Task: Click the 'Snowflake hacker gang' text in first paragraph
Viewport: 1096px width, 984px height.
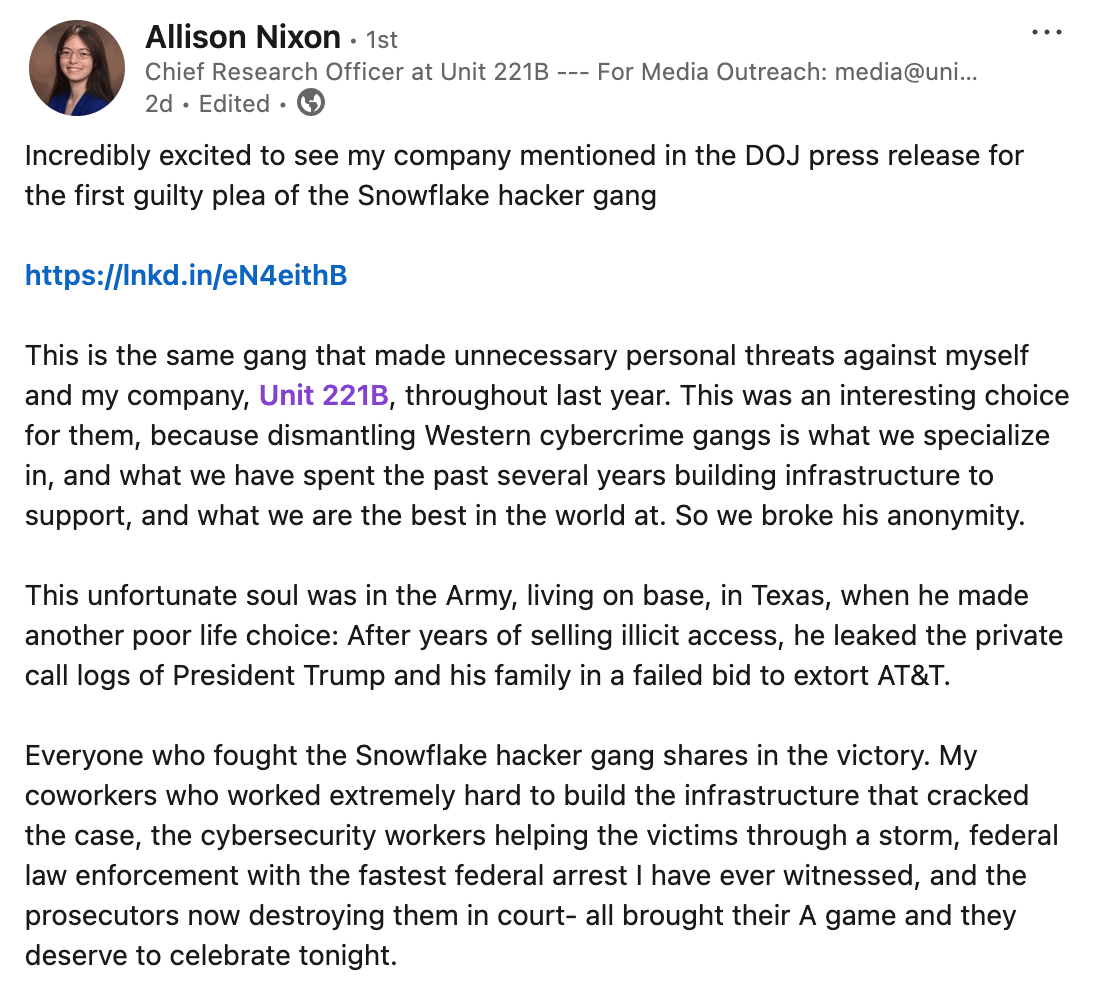Action: (x=507, y=196)
